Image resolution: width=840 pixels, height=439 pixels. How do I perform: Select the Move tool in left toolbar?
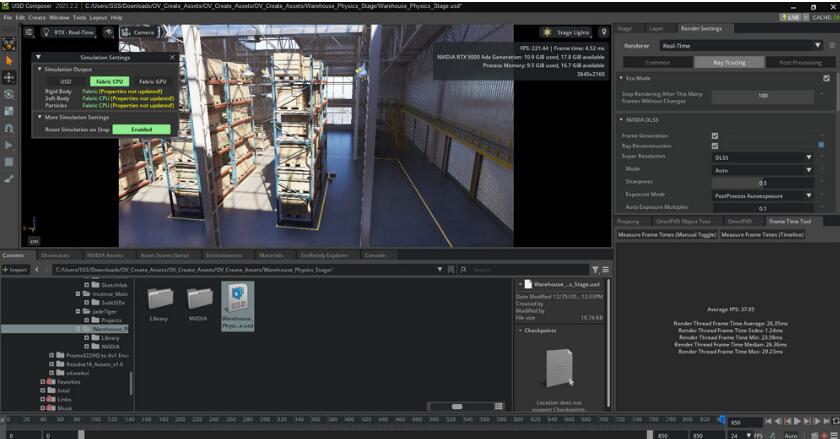coord(10,77)
